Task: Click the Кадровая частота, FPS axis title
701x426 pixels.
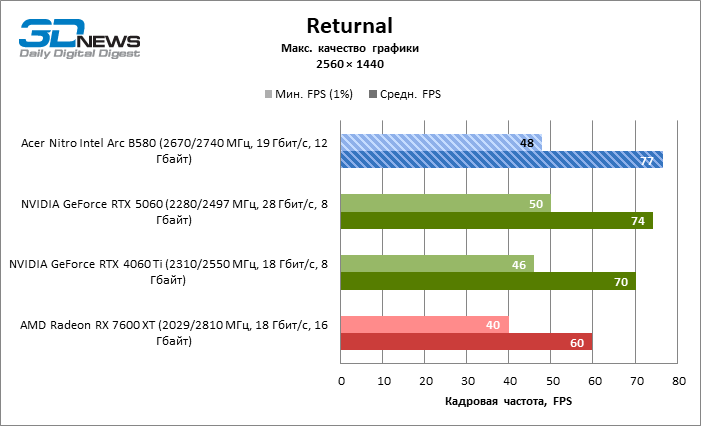Action: [509, 402]
